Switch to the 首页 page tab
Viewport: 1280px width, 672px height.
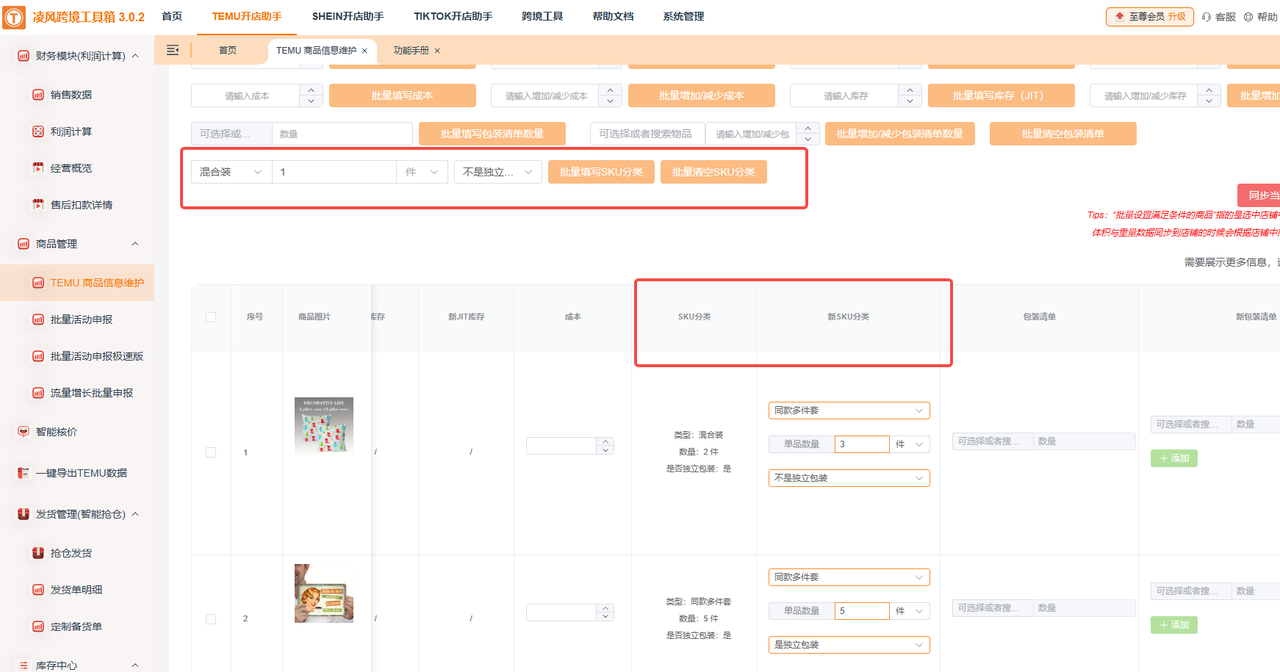pyautogui.click(x=228, y=51)
